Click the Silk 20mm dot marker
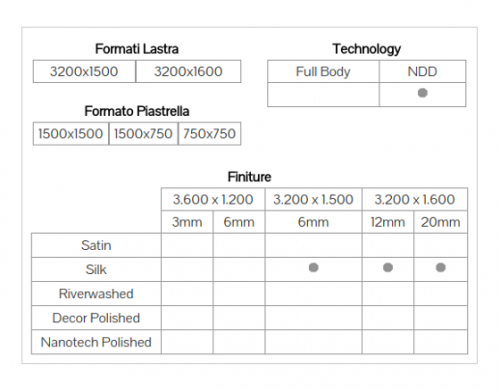Image resolution: width=500 pixels, height=390 pixels. point(441,267)
